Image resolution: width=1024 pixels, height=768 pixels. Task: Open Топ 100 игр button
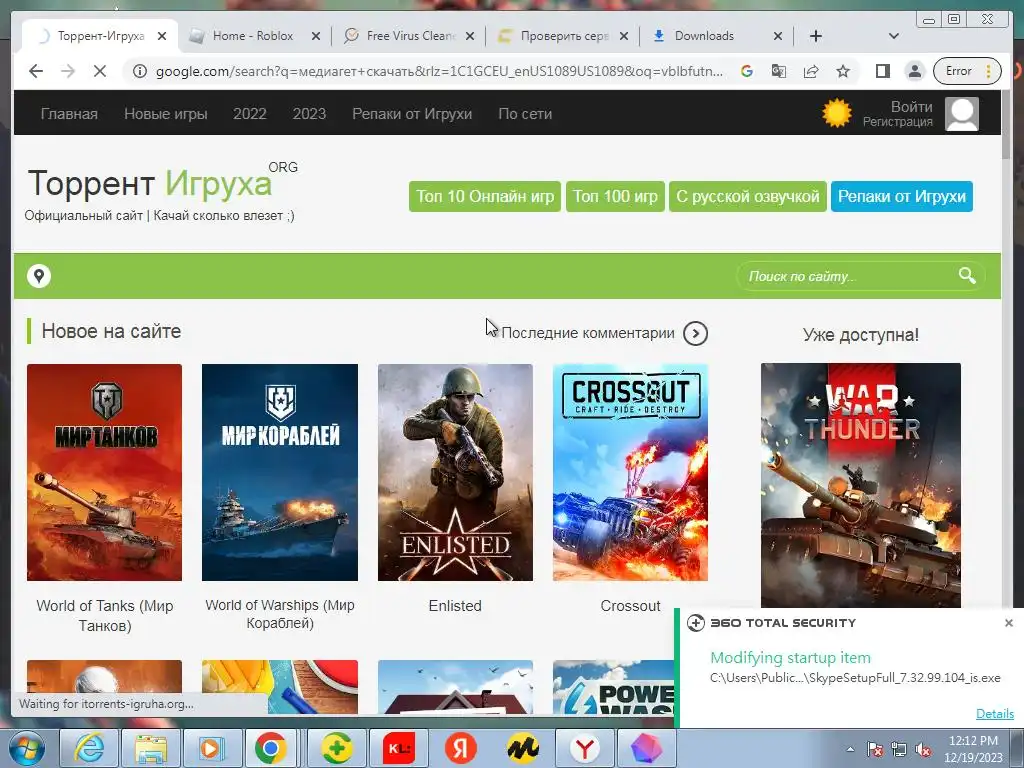615,197
